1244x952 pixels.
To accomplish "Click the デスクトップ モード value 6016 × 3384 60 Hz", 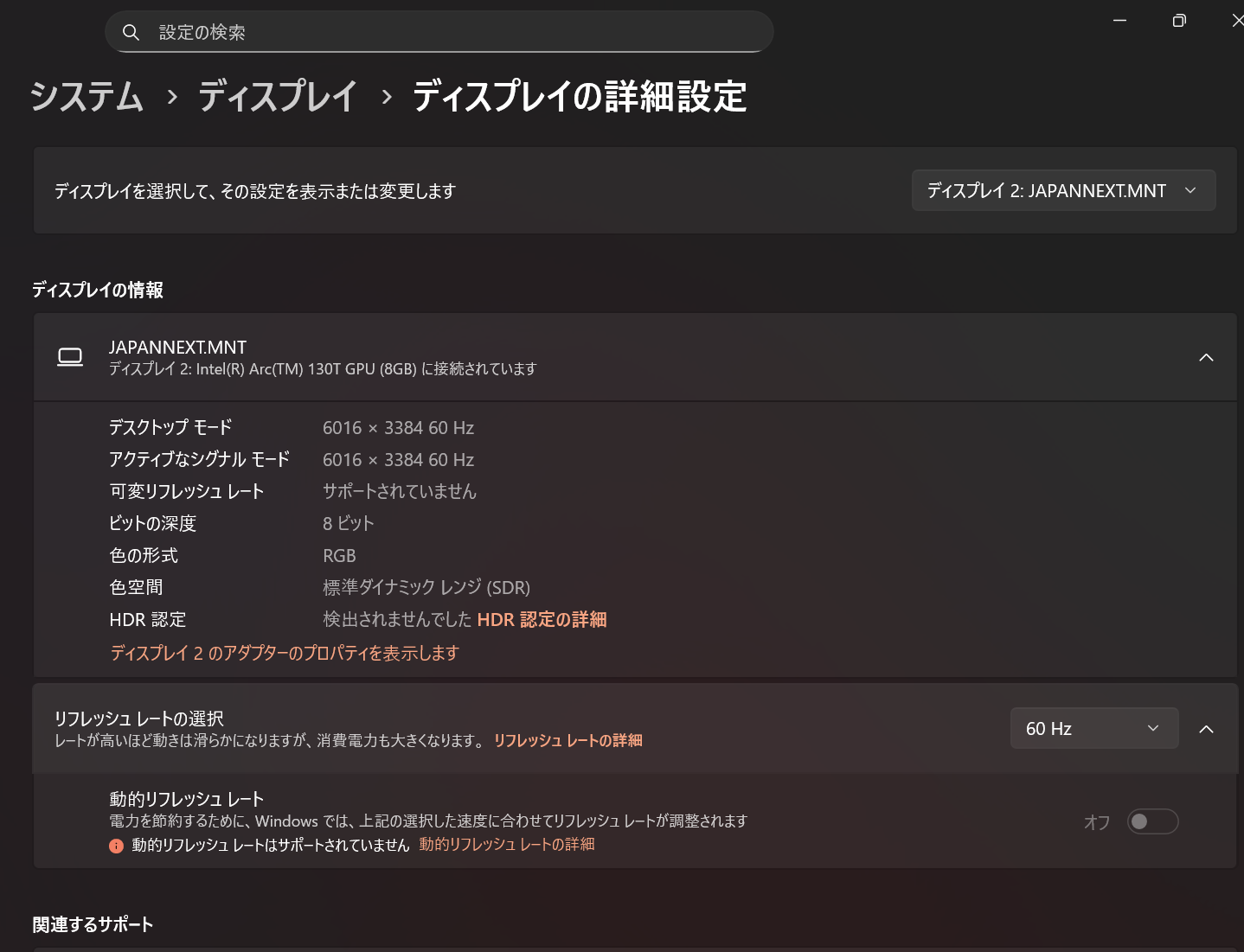I will 398,428.
